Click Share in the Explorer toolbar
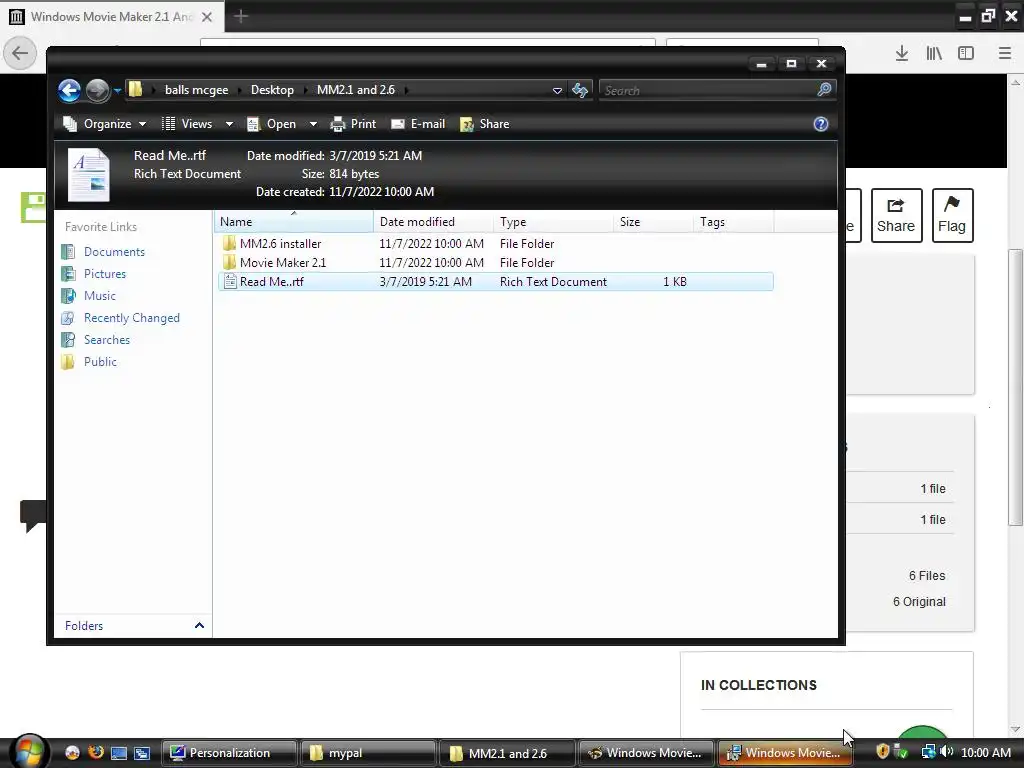The height and width of the screenshot is (768, 1024). pos(485,124)
